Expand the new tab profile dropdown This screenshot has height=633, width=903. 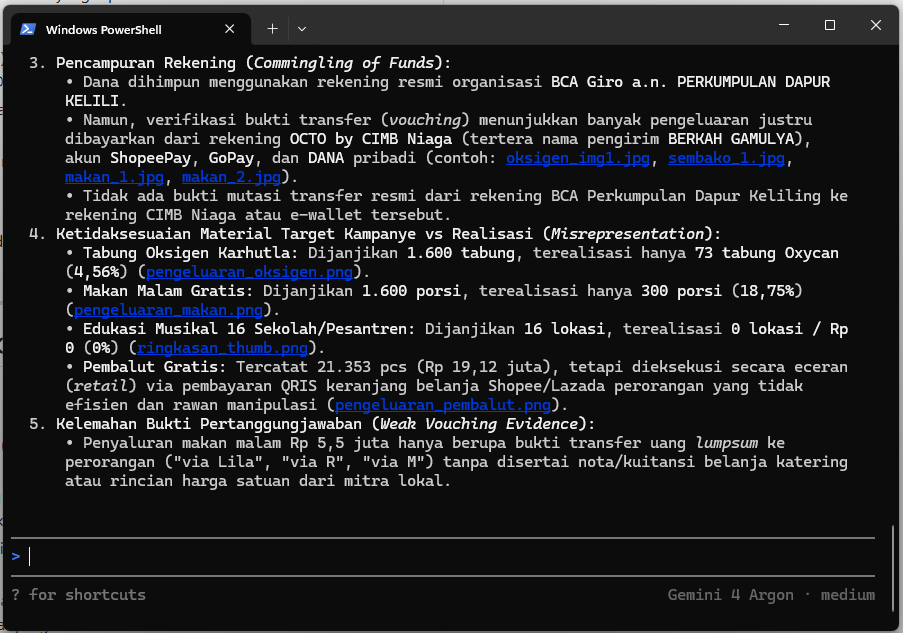click(x=302, y=29)
